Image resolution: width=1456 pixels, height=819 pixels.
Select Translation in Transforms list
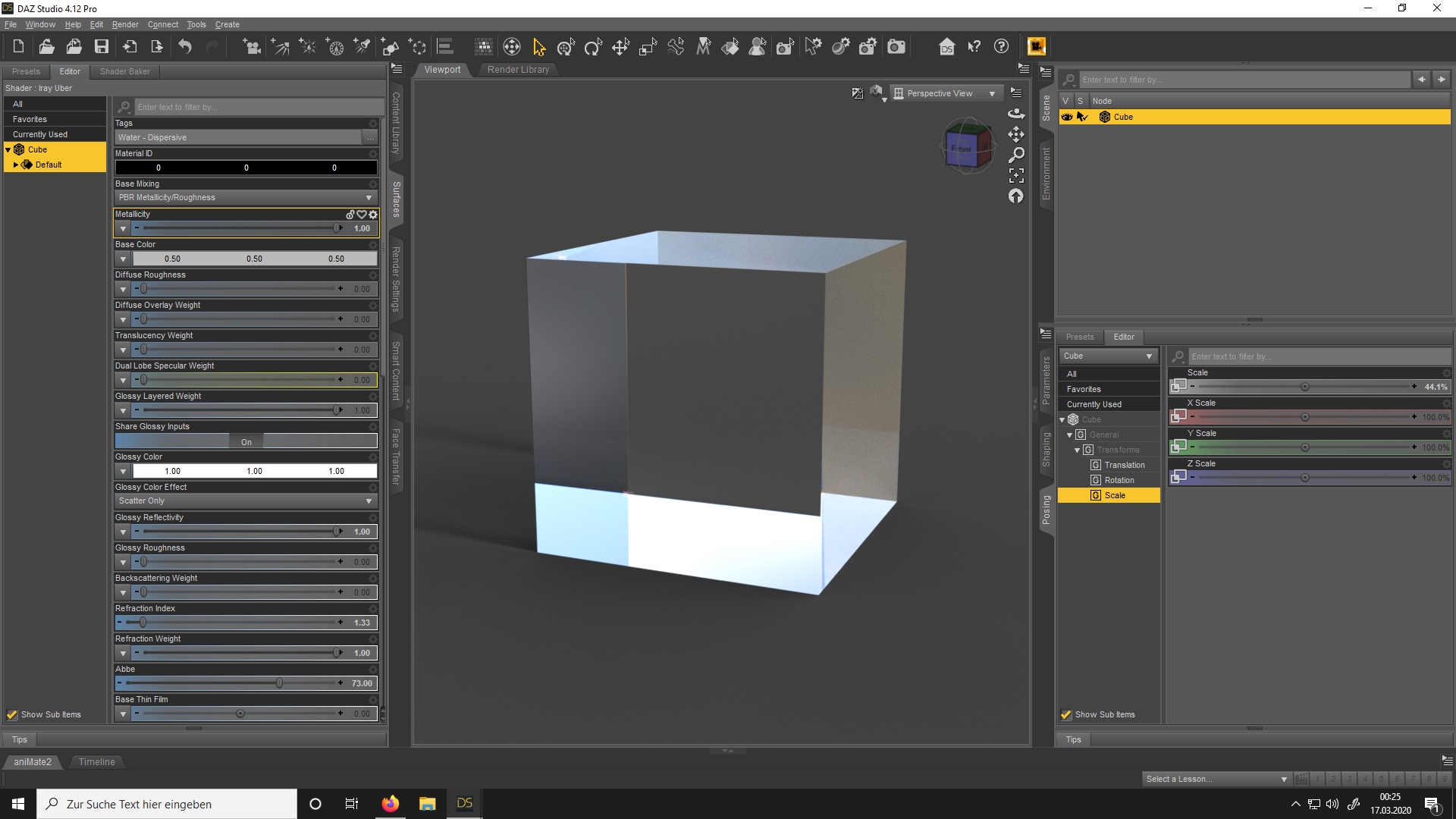[x=1124, y=465]
